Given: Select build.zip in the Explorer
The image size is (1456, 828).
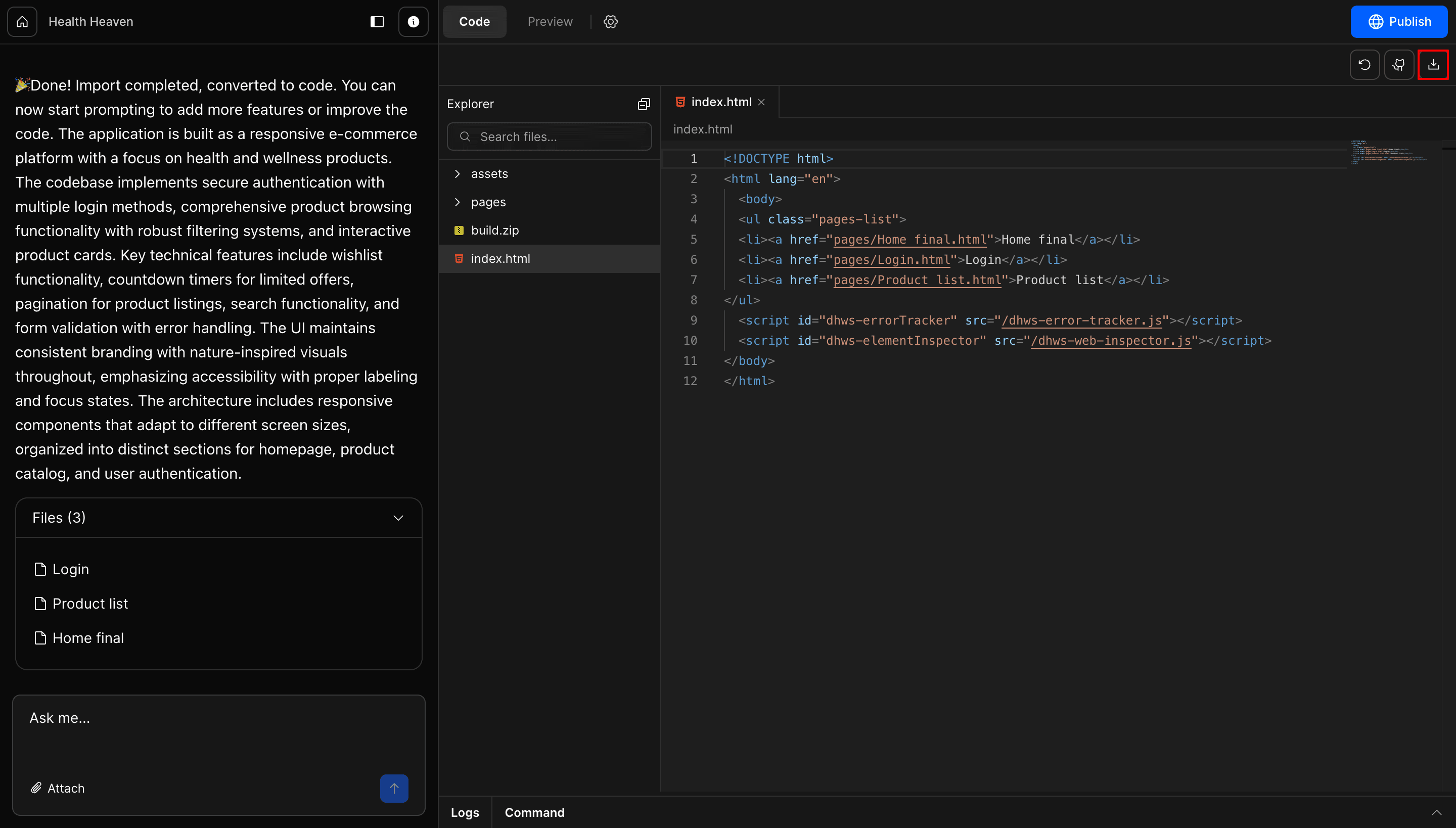Looking at the screenshot, I should (x=495, y=231).
